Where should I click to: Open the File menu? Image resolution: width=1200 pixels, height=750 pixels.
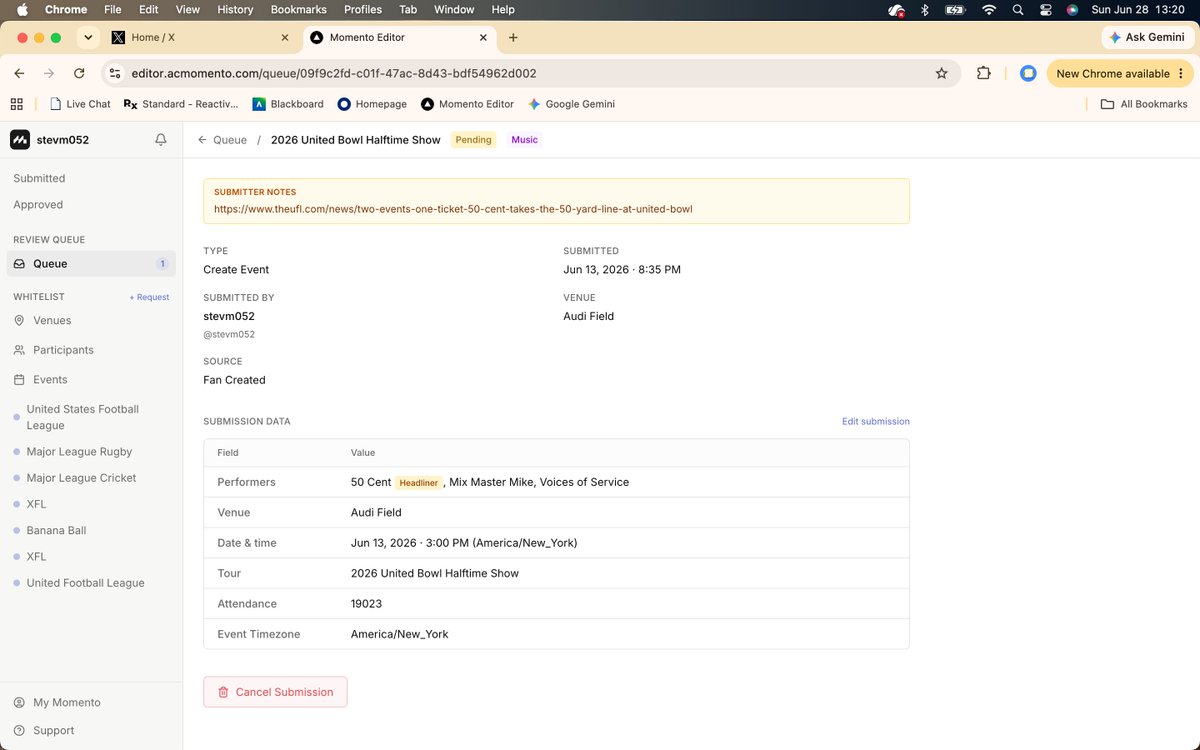coord(113,9)
